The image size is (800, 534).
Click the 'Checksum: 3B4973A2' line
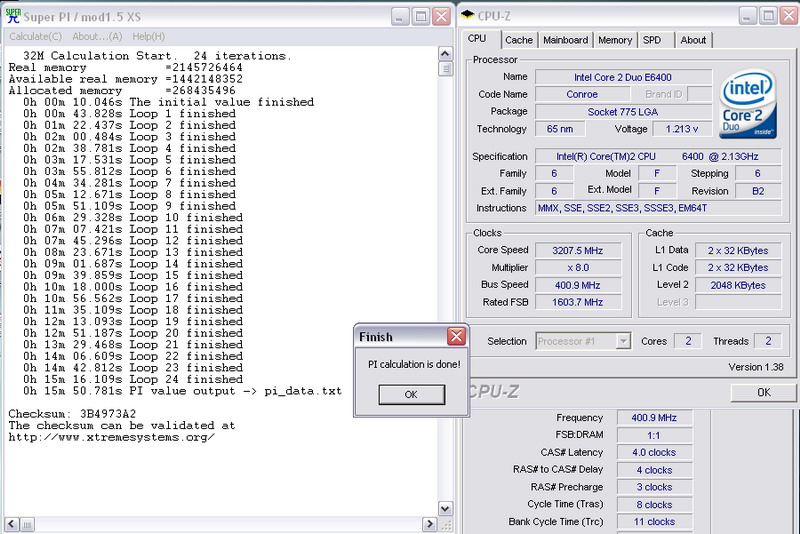(72, 414)
